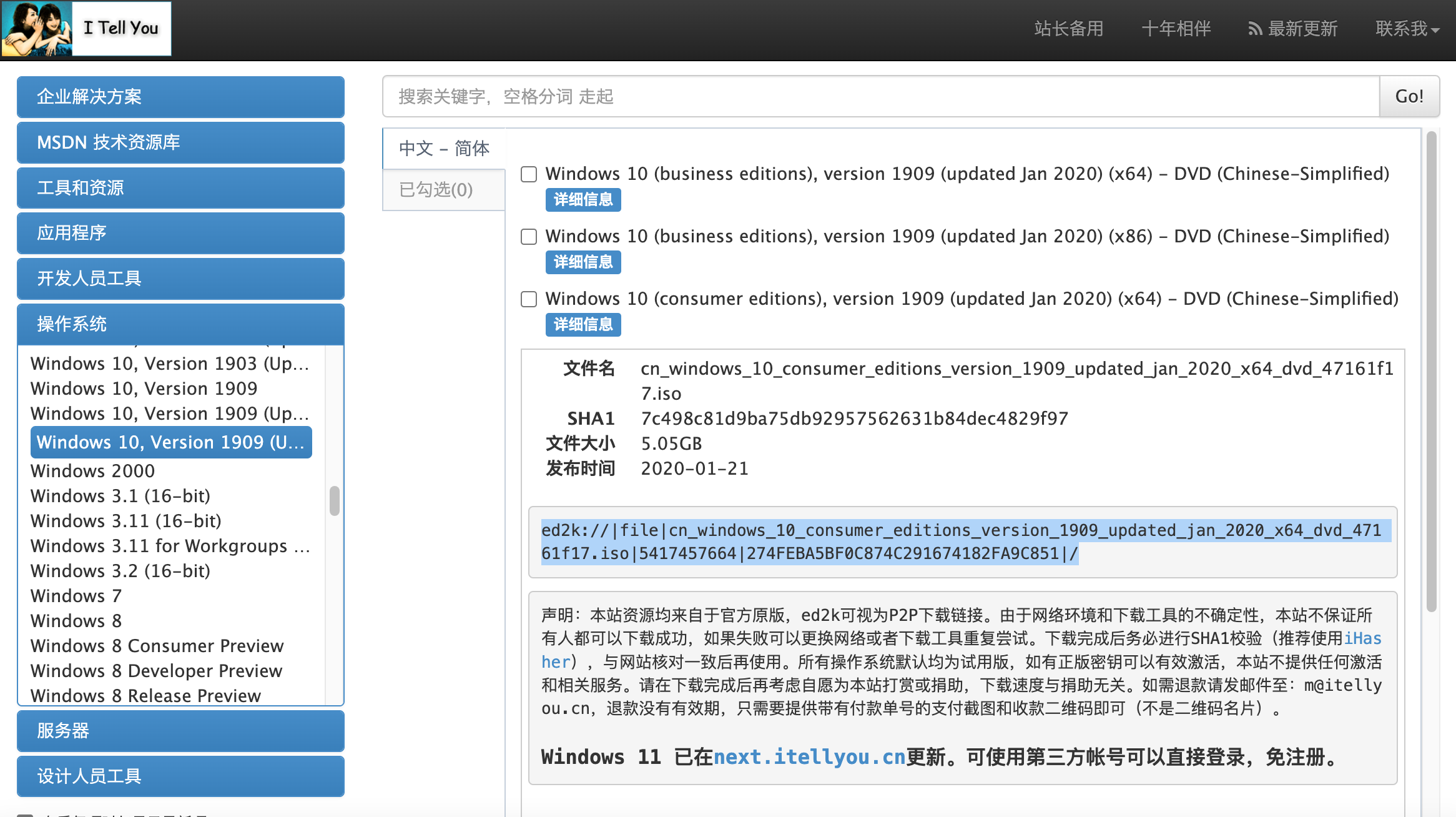Check Windows 10 consumer editions x64 checkbox
The image size is (1456, 817).
click(x=529, y=299)
